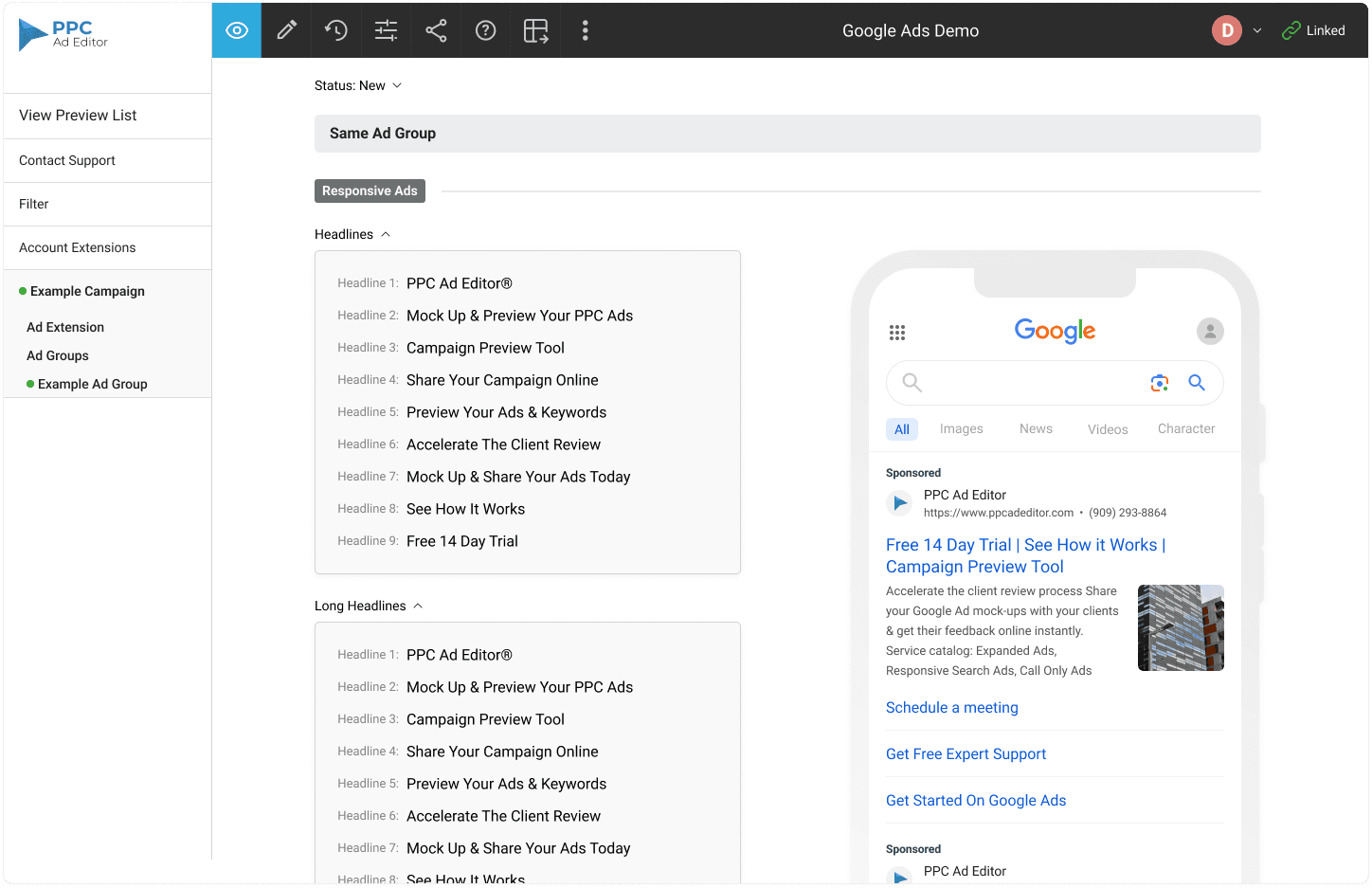Image resolution: width=1372 pixels, height=888 pixels.
Task: Click the PPC Ad Editor ad favicon
Action: (x=899, y=503)
